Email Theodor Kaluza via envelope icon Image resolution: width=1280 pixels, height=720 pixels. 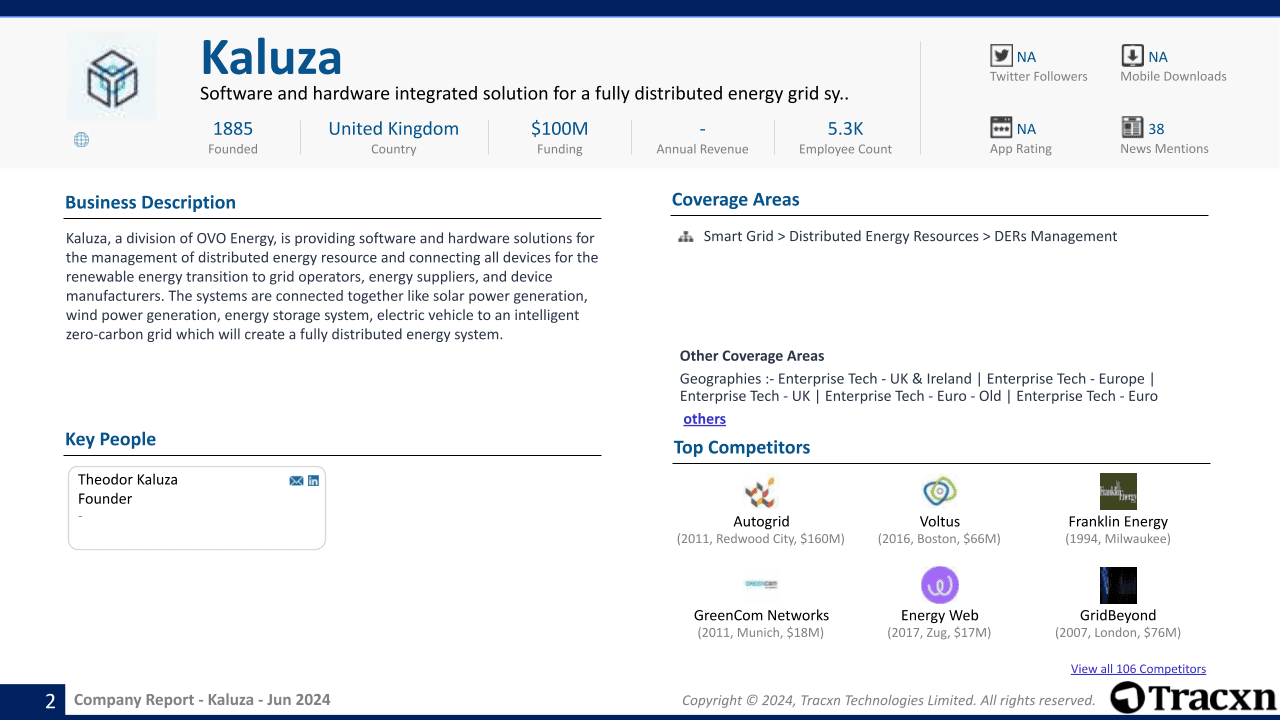tap(296, 480)
